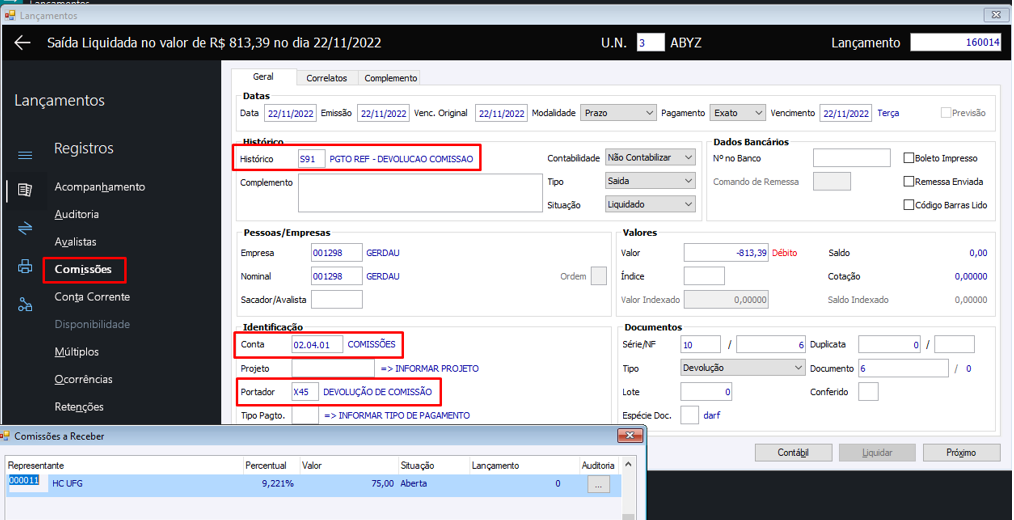Image resolution: width=1014 pixels, height=520 pixels.
Task: Open Acompanhamento in the Registros menu
Action: point(100,187)
